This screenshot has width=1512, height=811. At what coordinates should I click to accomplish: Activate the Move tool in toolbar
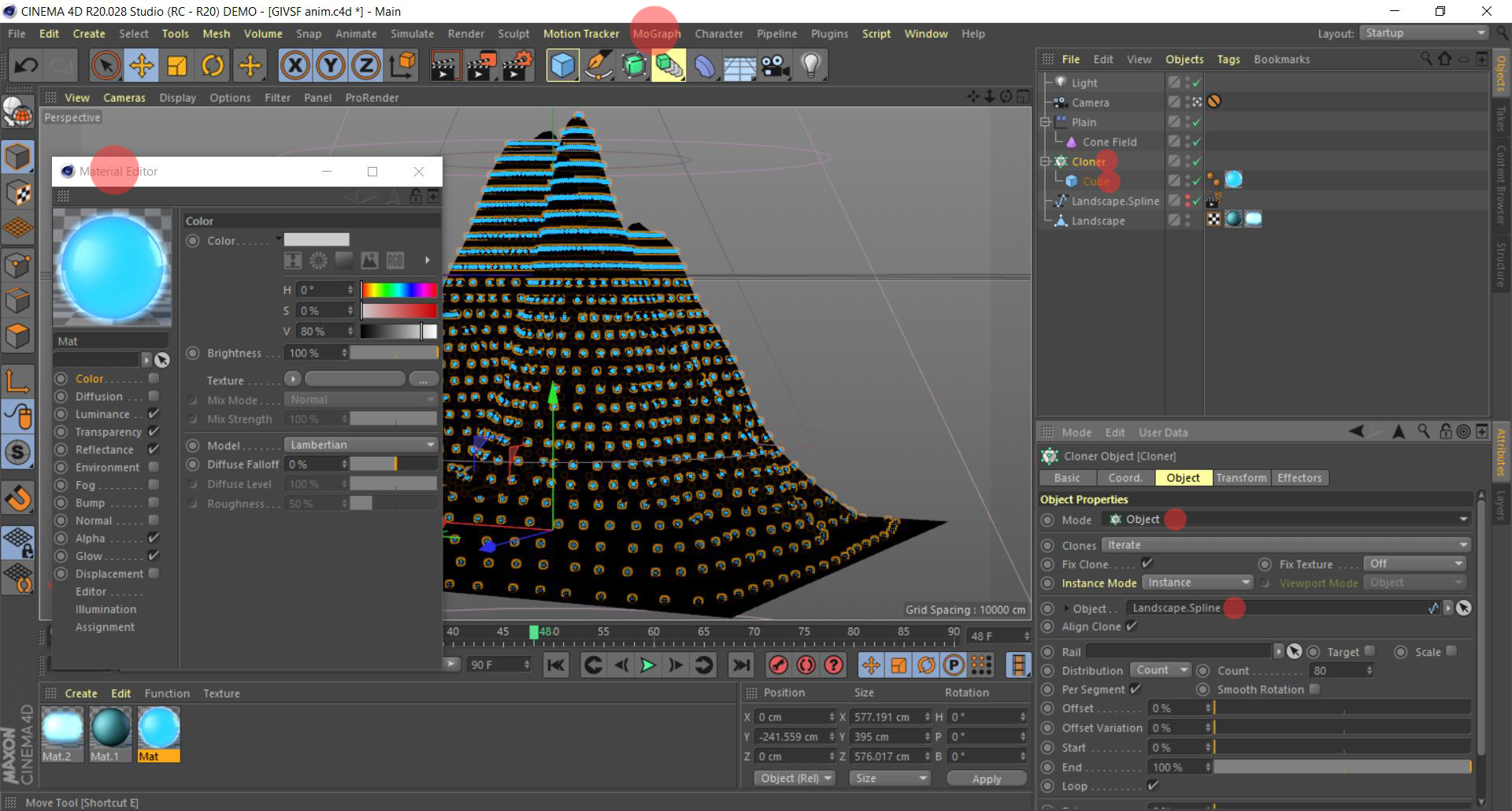[142, 65]
